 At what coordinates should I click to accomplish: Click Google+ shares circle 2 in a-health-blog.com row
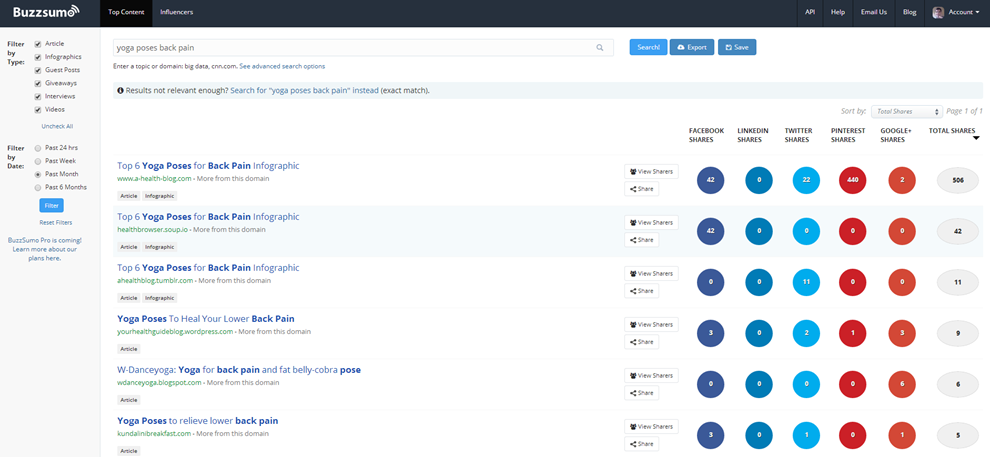pyautogui.click(x=902, y=180)
